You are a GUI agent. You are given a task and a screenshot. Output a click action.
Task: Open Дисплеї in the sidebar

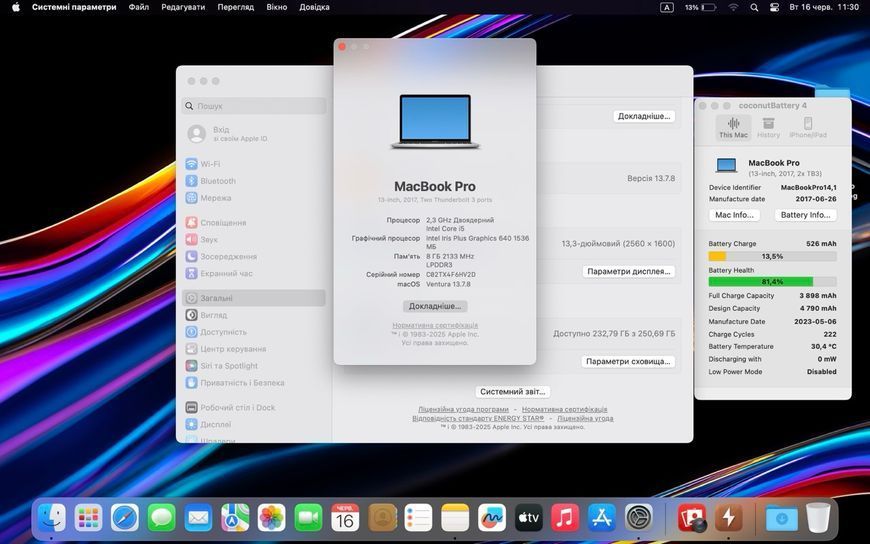254,424
